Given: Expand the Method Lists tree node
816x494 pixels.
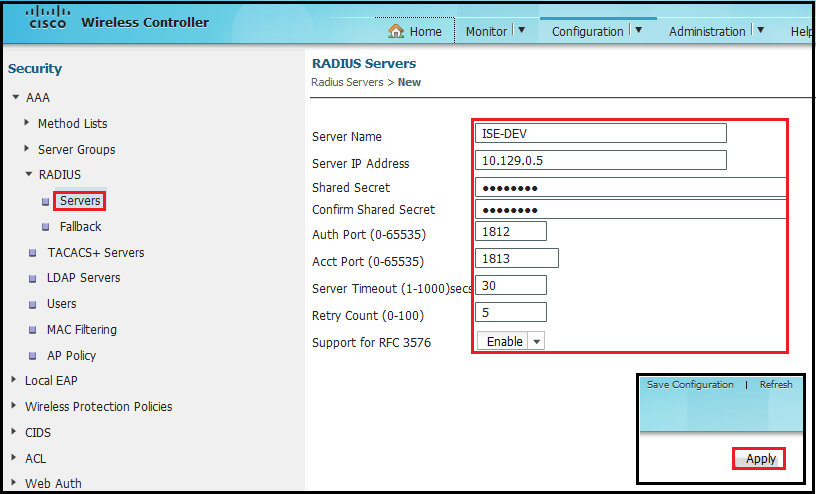Looking at the screenshot, I should 27,123.
